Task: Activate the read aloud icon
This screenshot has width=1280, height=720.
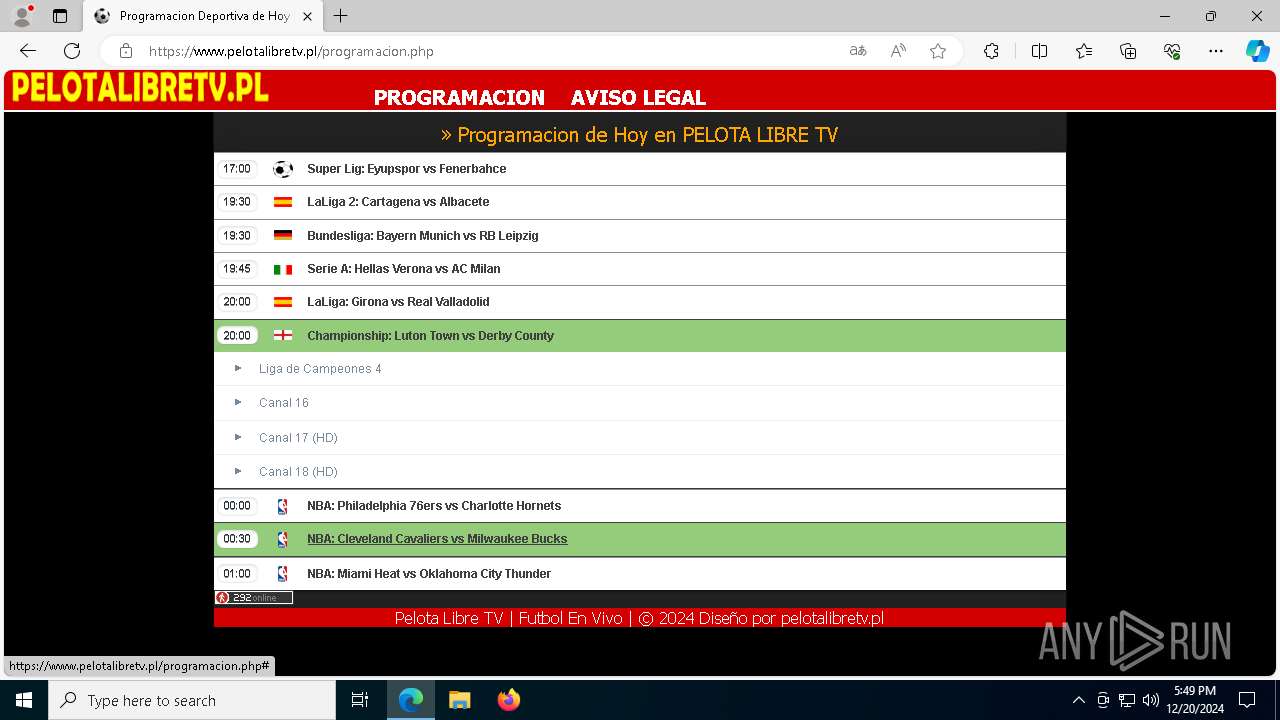Action: [x=898, y=51]
